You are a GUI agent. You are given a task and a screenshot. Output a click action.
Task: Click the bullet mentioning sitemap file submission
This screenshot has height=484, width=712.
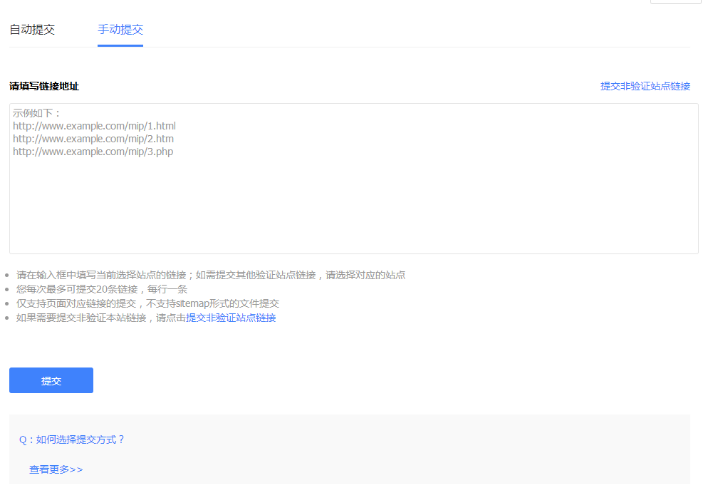[147, 303]
